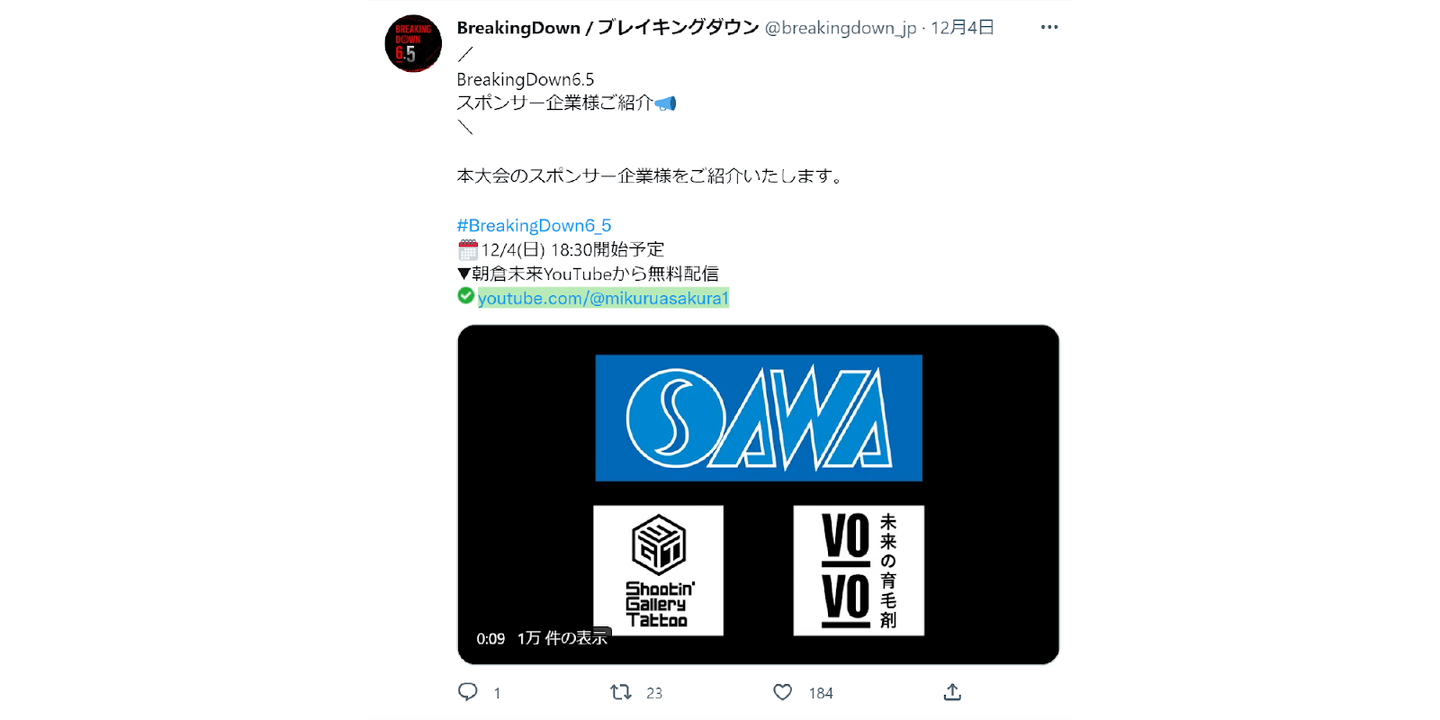Open the 12月4日 tweet timestamp

tap(962, 28)
